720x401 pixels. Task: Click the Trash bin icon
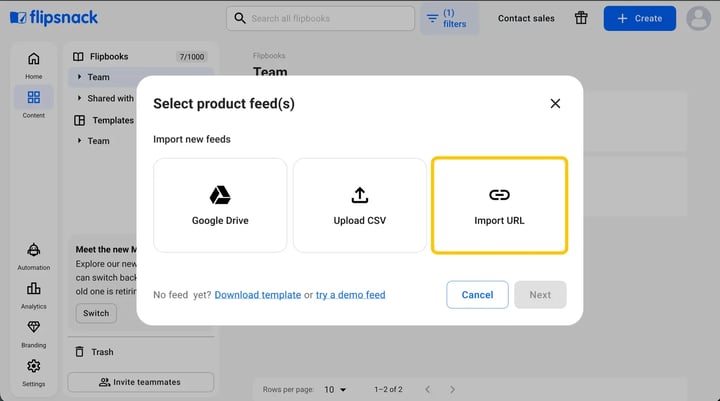point(79,352)
